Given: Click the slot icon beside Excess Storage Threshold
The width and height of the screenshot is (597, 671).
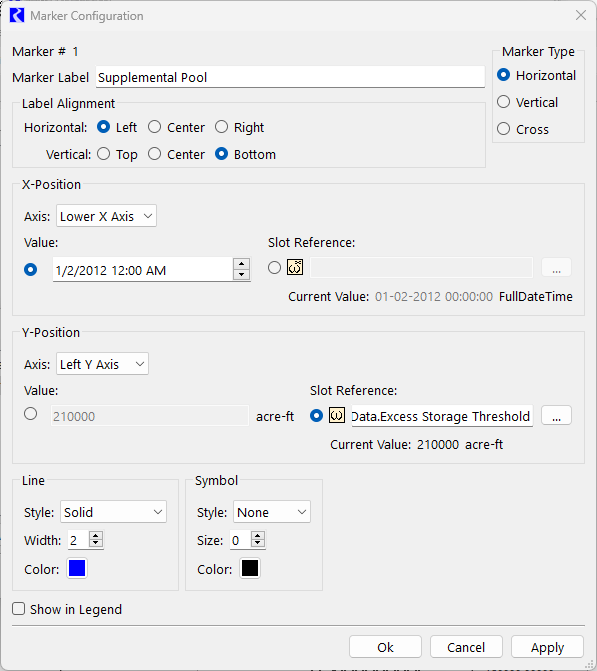Looking at the screenshot, I should 337,415.
